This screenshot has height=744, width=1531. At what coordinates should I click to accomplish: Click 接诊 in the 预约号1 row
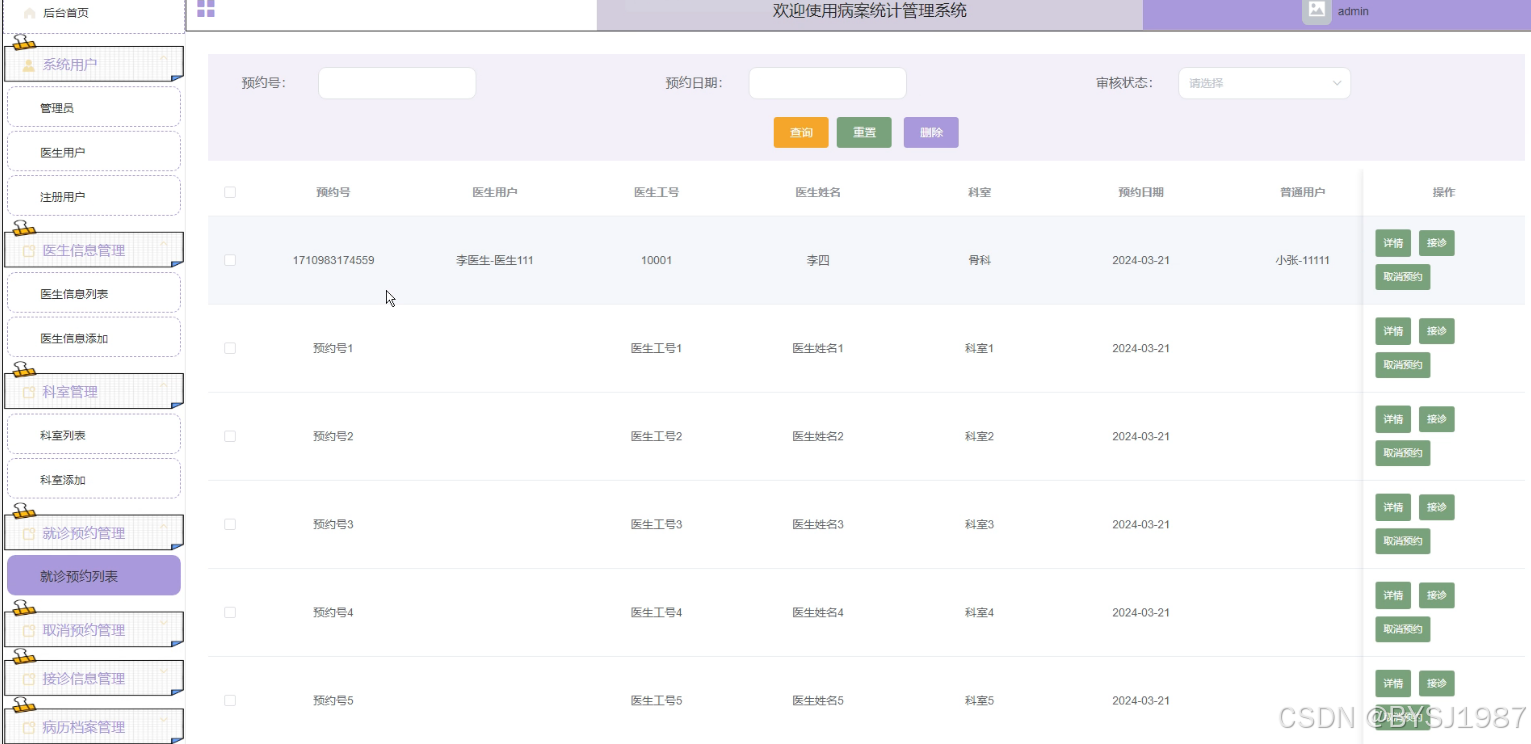[1436, 331]
